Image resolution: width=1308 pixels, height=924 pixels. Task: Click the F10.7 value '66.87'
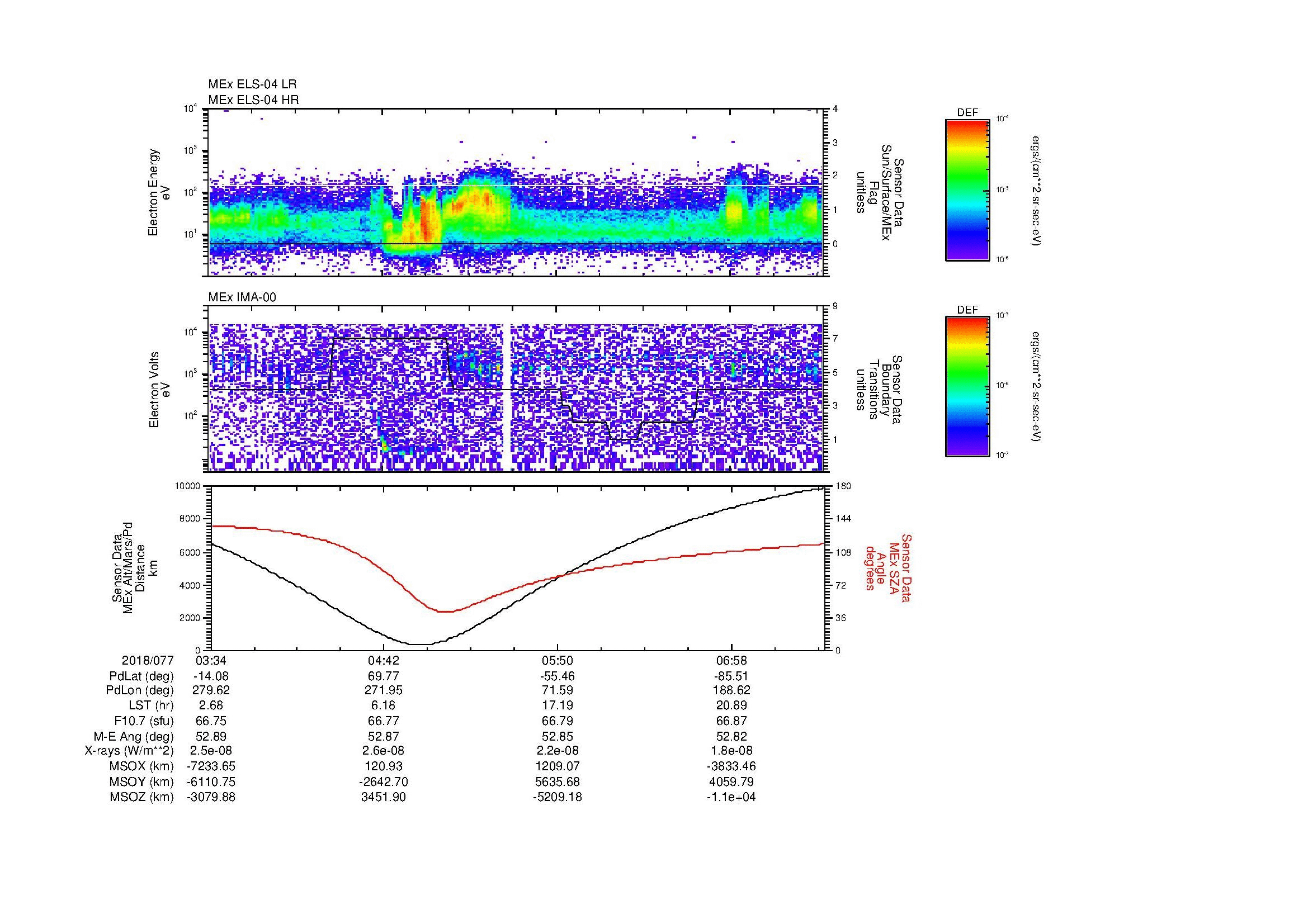pos(731,721)
